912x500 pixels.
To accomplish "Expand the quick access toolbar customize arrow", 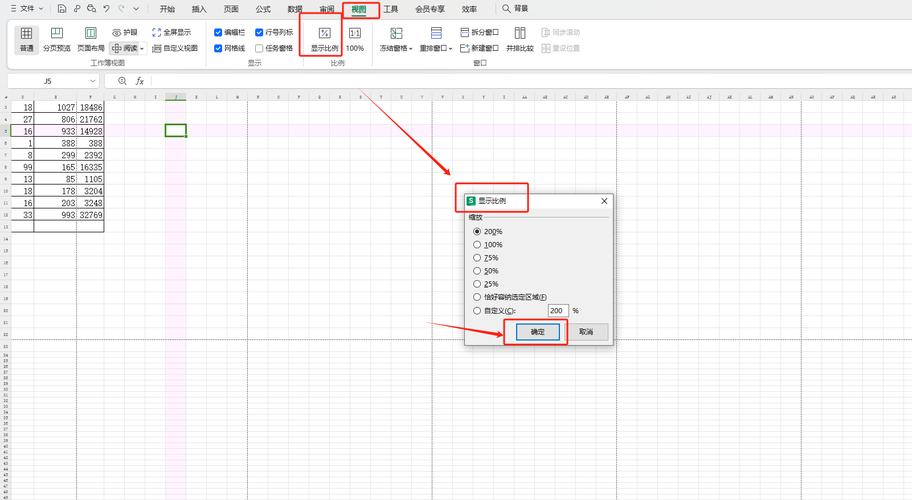I will 136,9.
